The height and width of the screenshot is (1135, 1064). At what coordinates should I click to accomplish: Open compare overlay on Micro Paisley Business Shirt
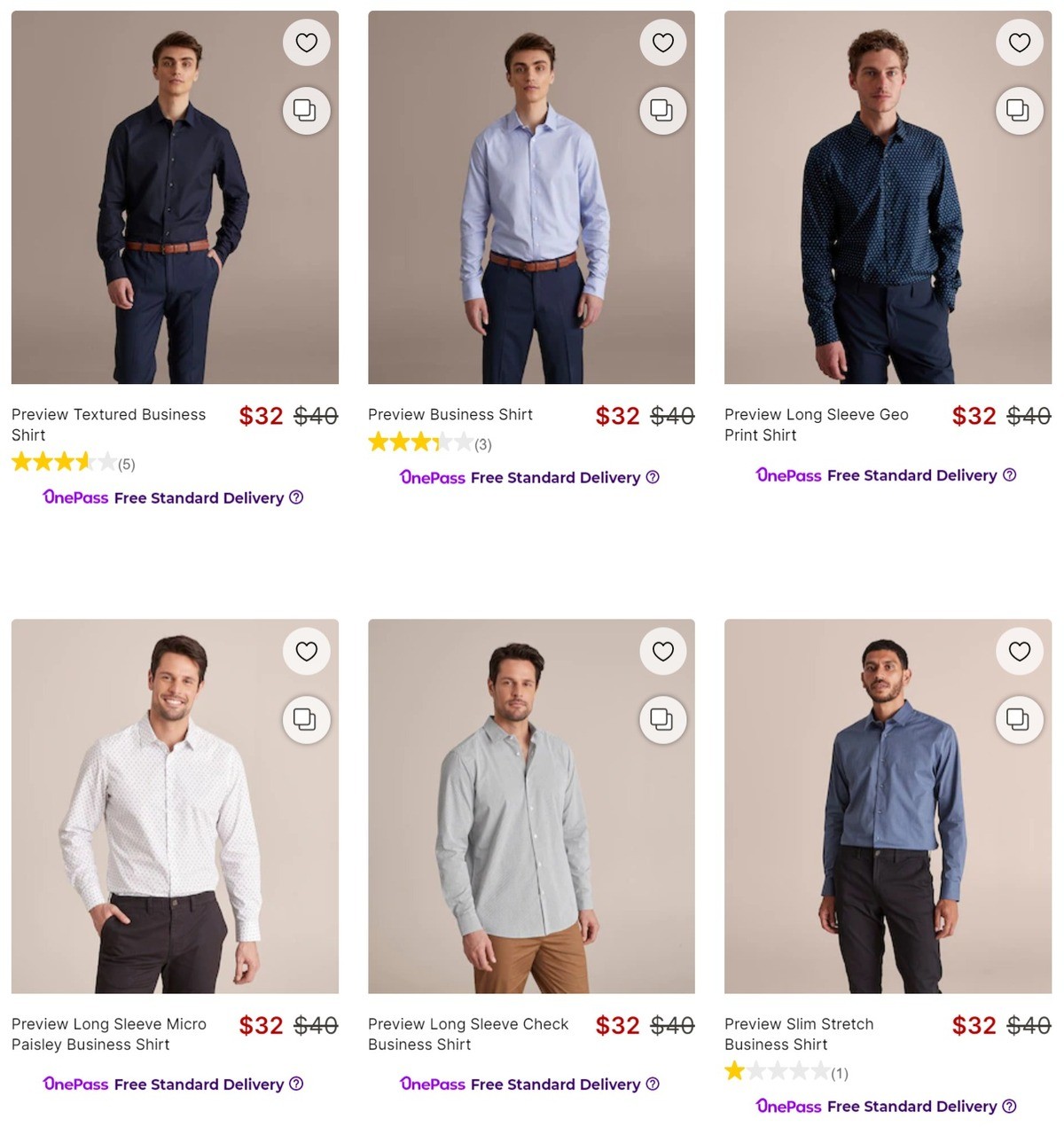(x=306, y=719)
